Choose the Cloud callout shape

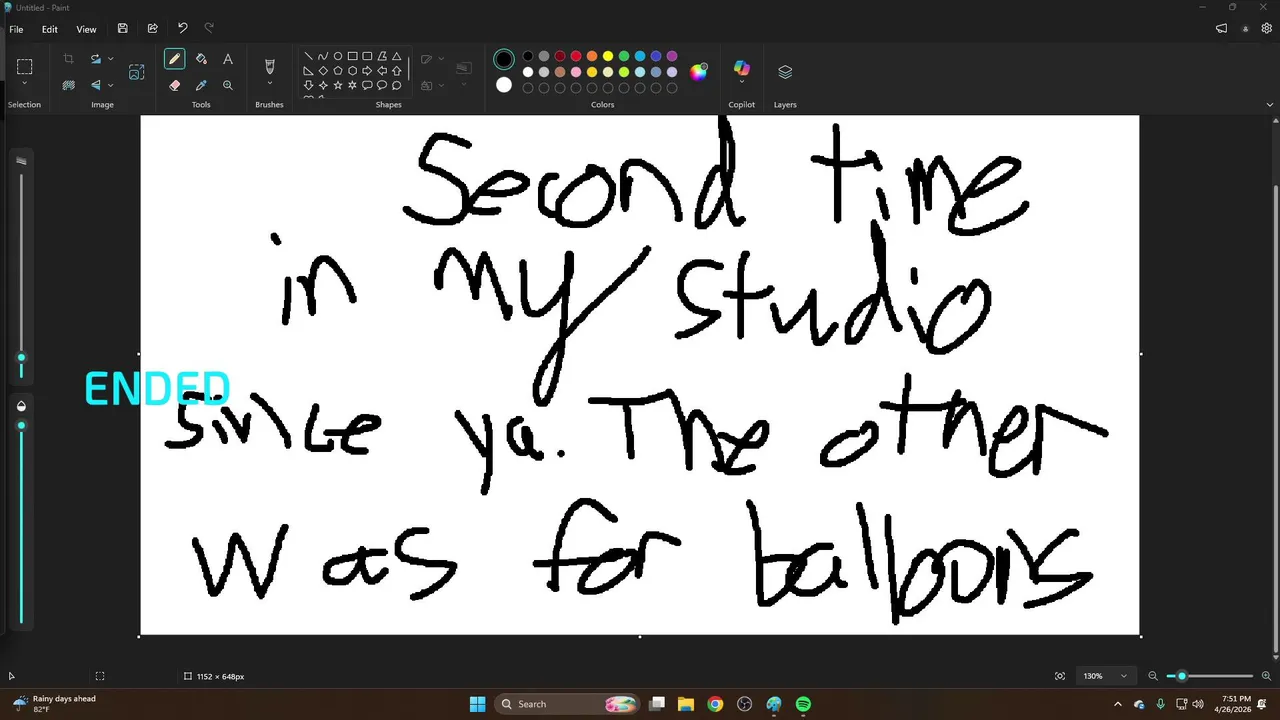(x=397, y=85)
